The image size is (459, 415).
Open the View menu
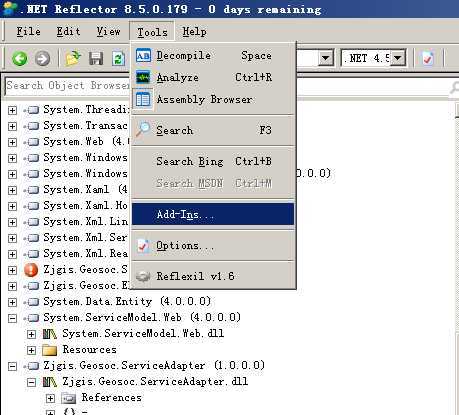108,32
